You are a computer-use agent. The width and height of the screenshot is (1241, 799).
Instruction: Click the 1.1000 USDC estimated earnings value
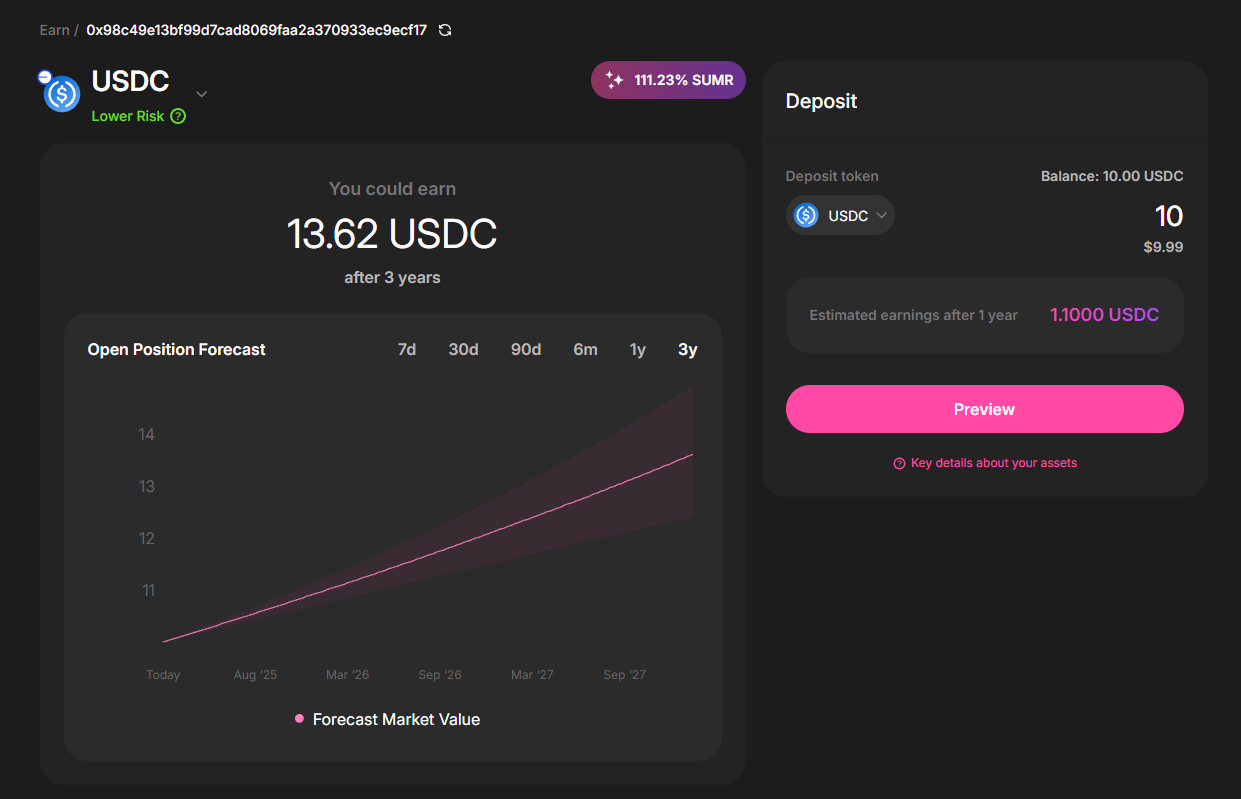(1105, 315)
